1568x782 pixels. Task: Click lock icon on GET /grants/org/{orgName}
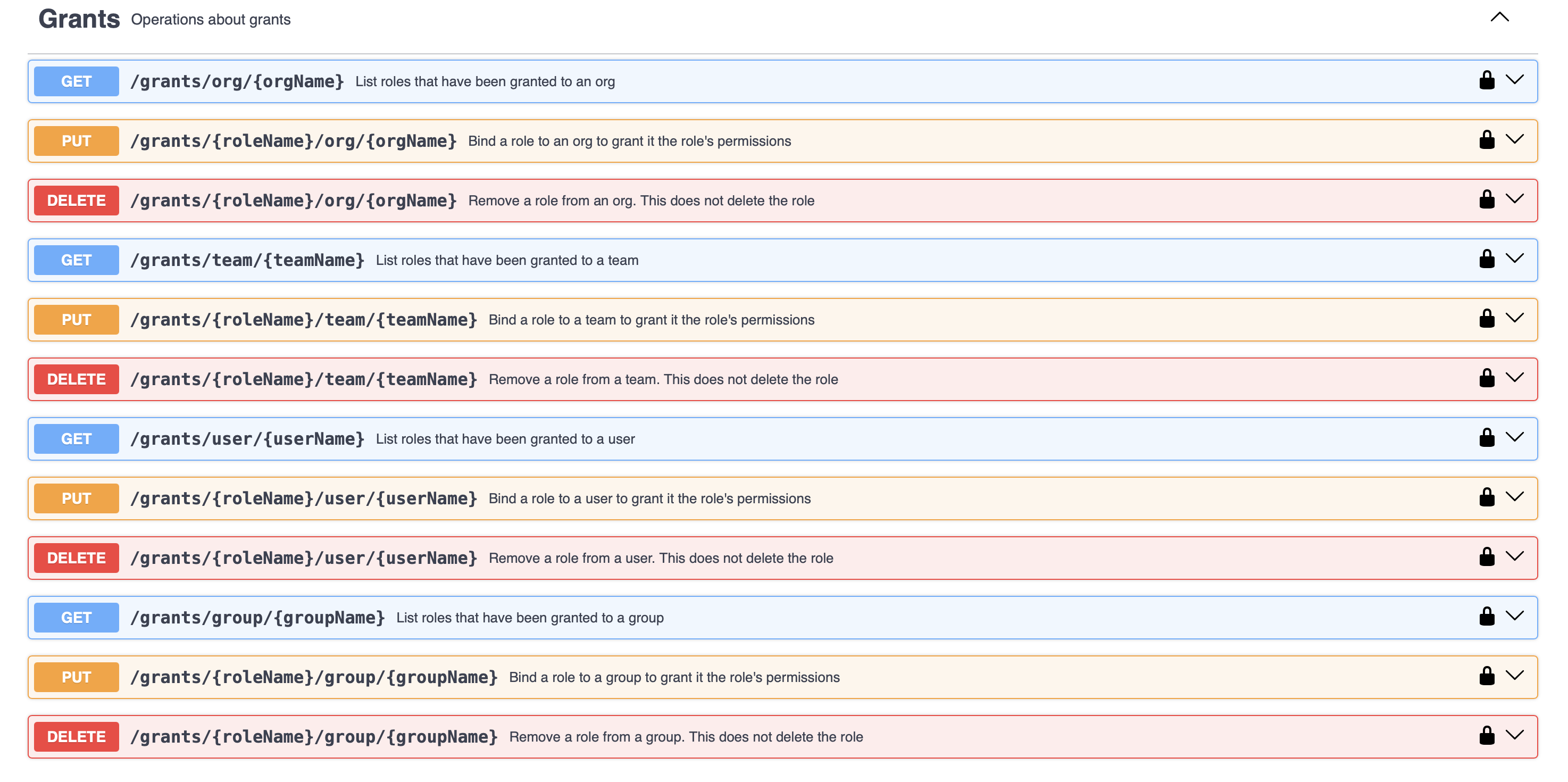(1487, 80)
